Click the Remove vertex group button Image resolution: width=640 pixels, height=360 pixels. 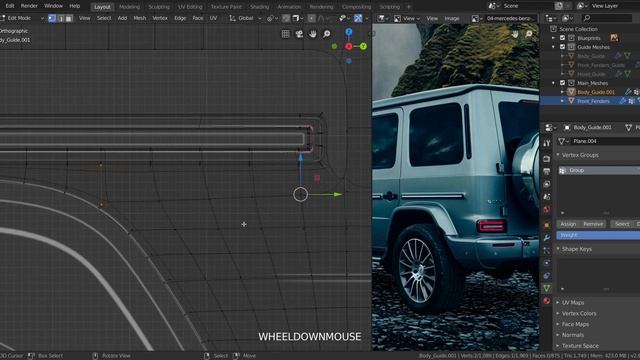coord(593,224)
